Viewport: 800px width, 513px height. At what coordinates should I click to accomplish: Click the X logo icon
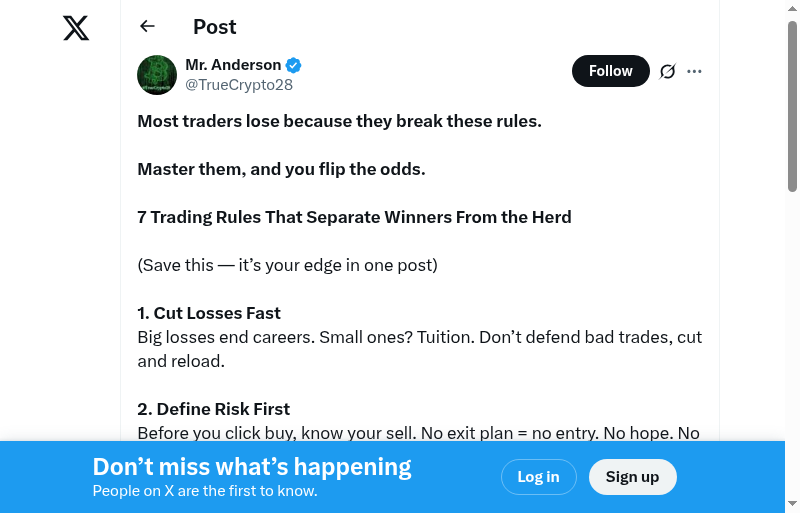pos(76,29)
